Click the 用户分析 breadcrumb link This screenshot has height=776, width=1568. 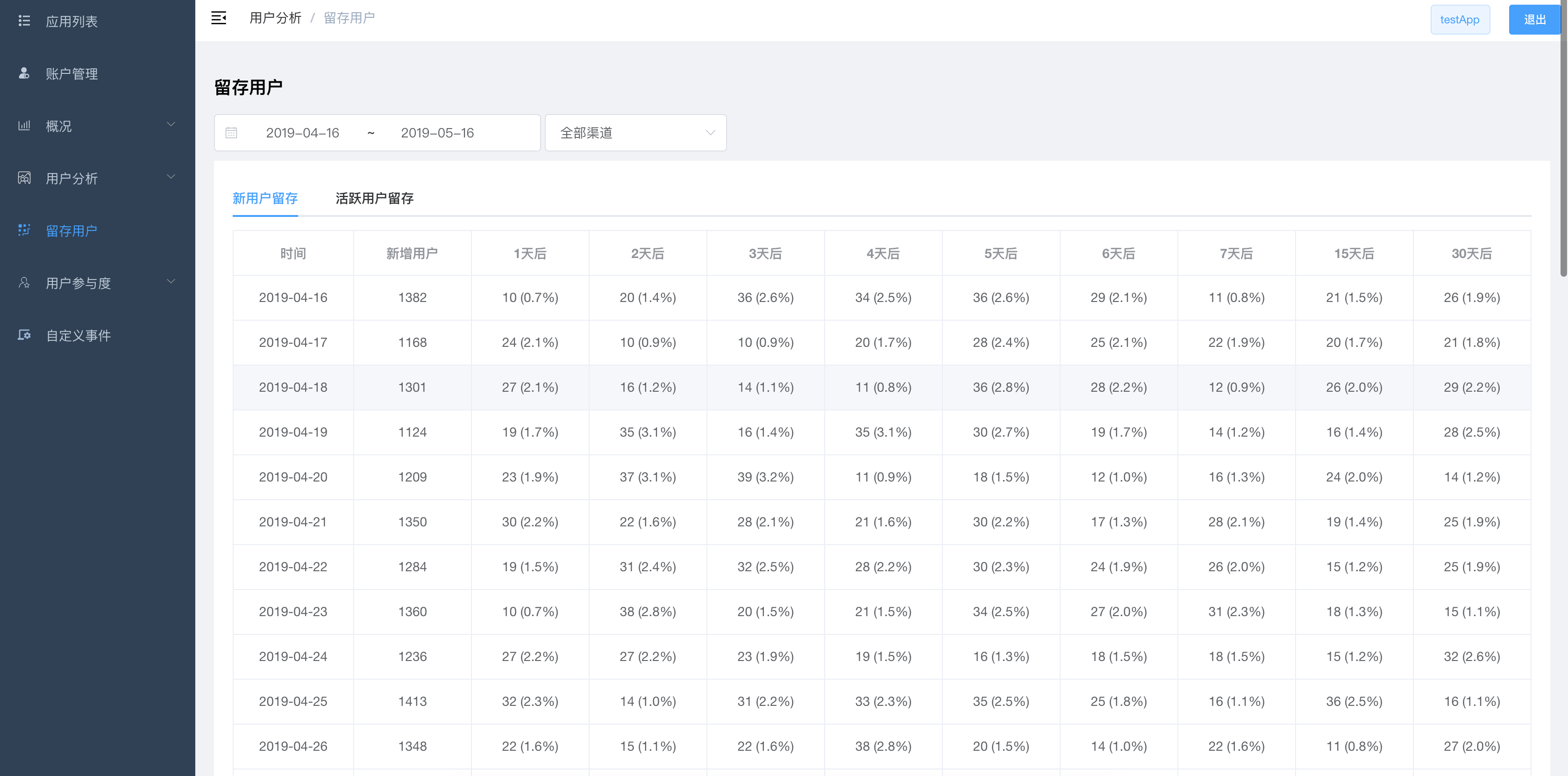pos(275,18)
